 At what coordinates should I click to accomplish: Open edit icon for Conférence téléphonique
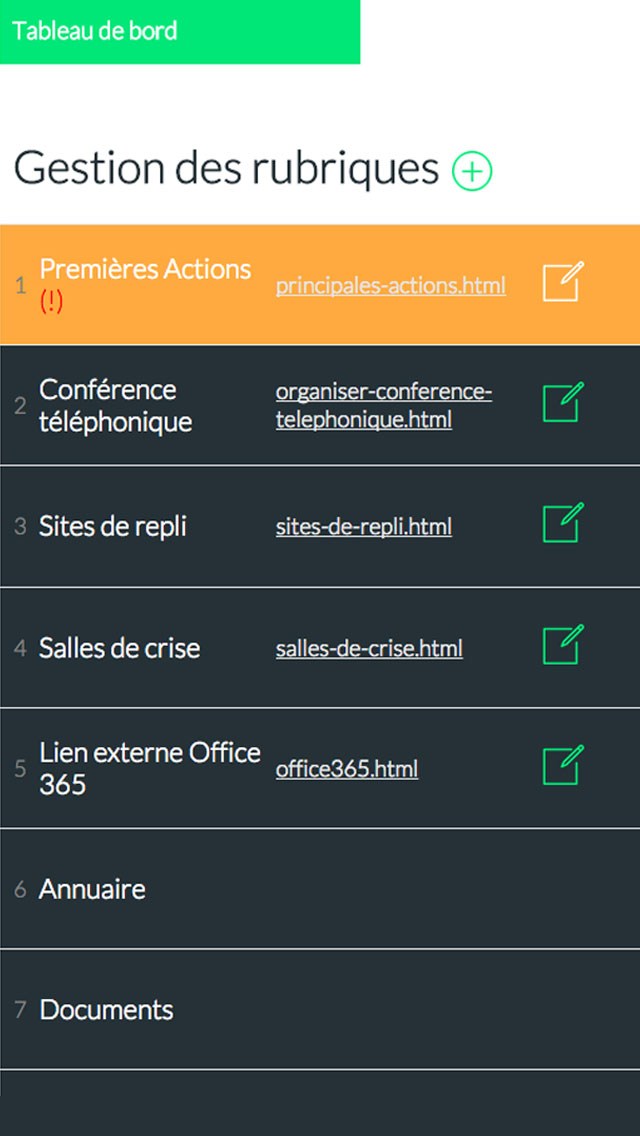[562, 403]
